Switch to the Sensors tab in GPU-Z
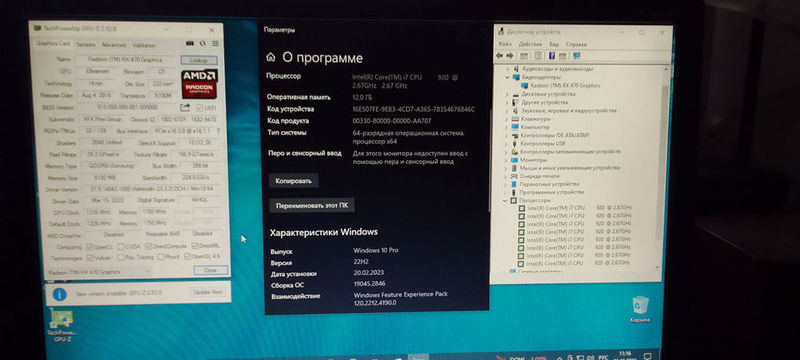This screenshot has width=800, height=360. pyautogui.click(x=85, y=45)
